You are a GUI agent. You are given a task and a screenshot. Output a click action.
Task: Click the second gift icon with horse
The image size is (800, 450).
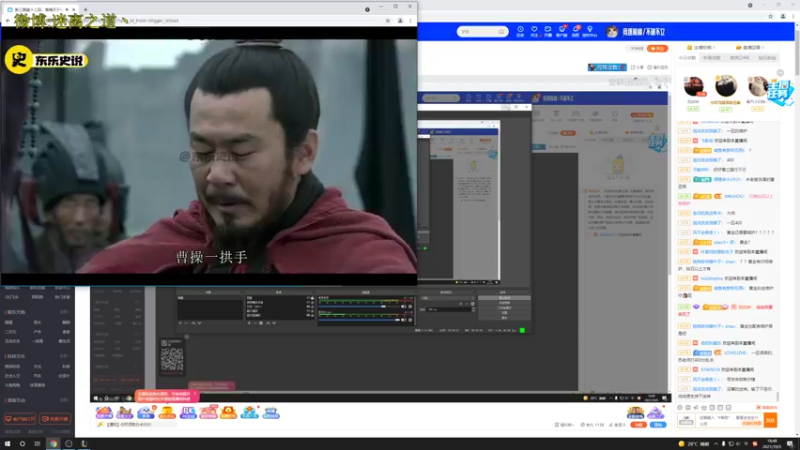[124, 412]
